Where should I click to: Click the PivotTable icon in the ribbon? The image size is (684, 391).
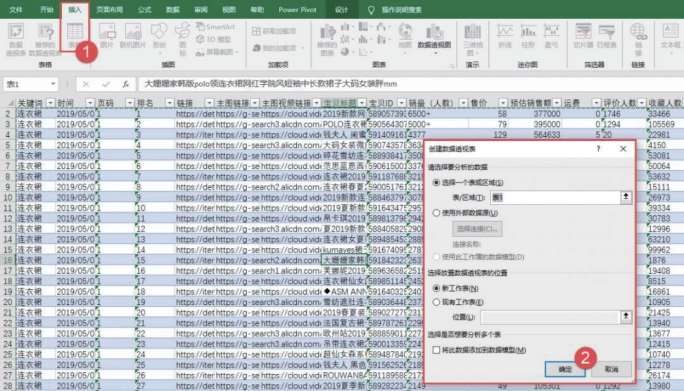click(x=16, y=38)
